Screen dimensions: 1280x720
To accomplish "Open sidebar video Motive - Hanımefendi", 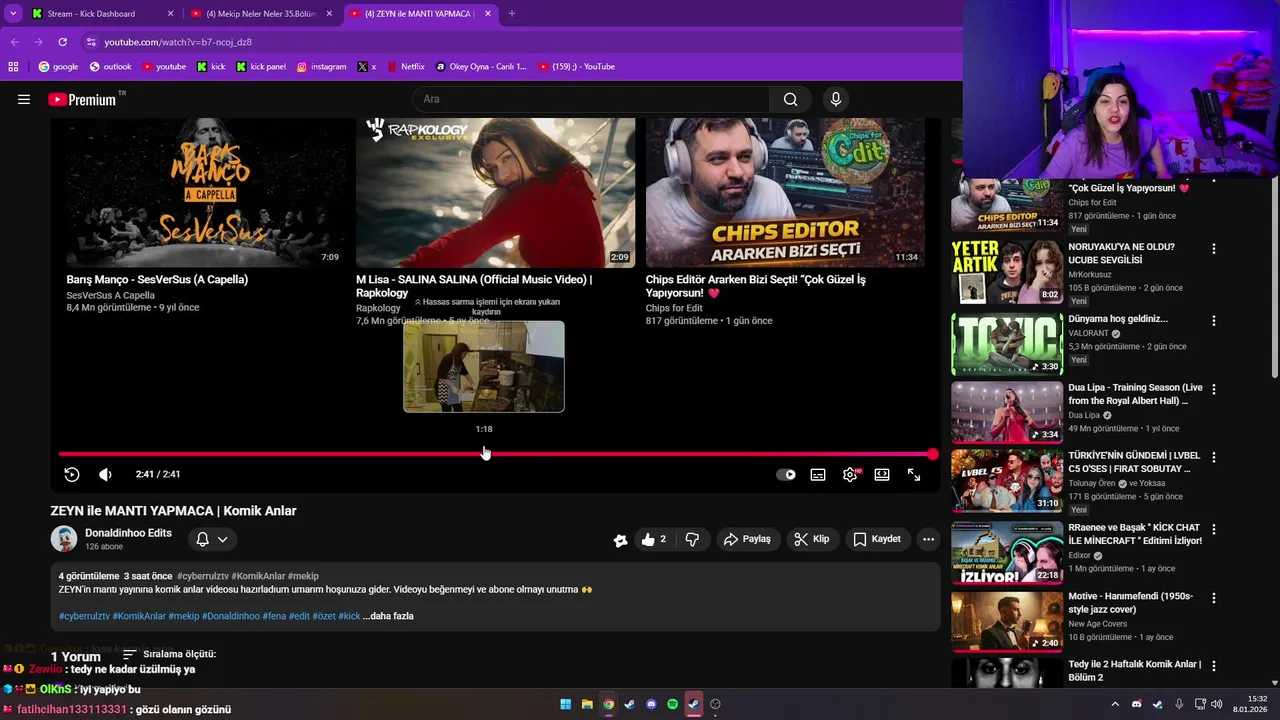I will click(1007, 621).
